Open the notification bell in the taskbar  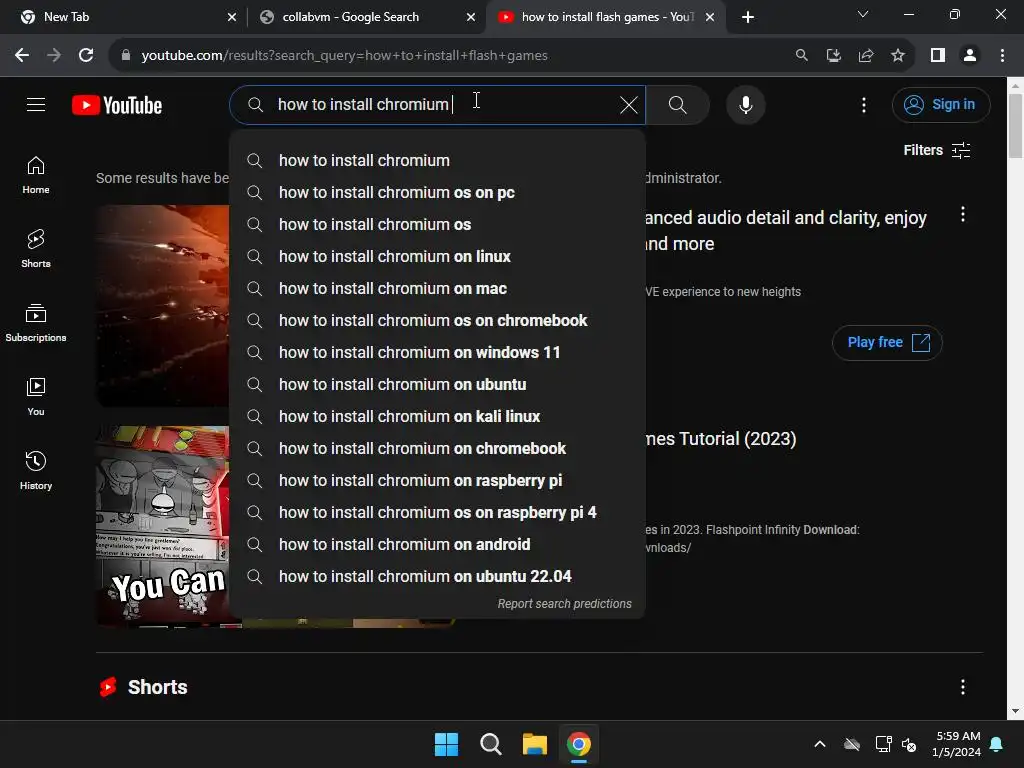pyautogui.click(x=997, y=744)
